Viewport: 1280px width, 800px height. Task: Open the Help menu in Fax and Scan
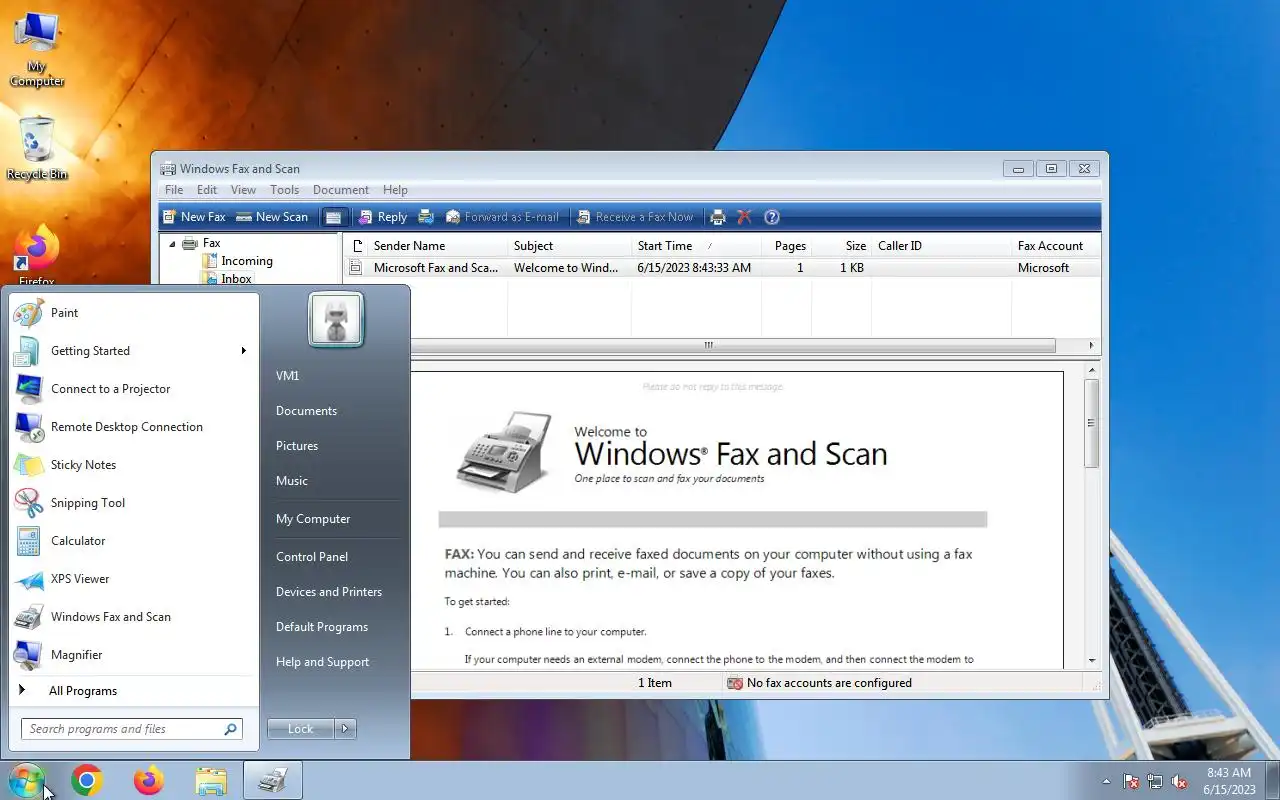[x=395, y=190]
